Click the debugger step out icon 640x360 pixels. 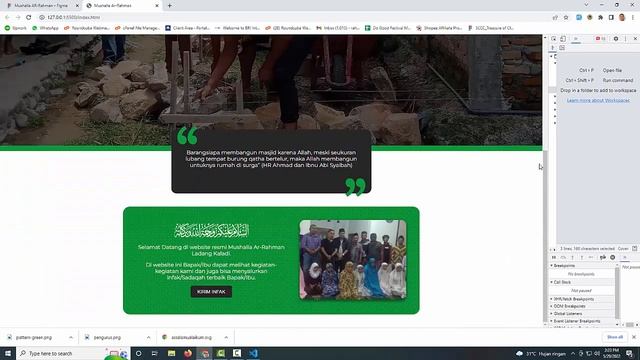[x=582, y=258]
